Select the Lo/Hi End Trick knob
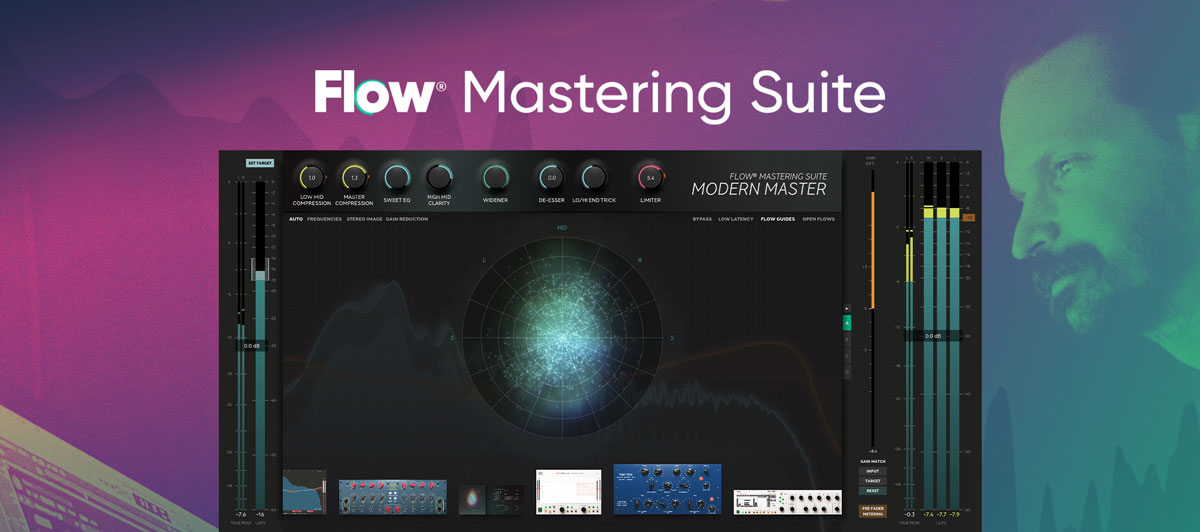 (594, 178)
